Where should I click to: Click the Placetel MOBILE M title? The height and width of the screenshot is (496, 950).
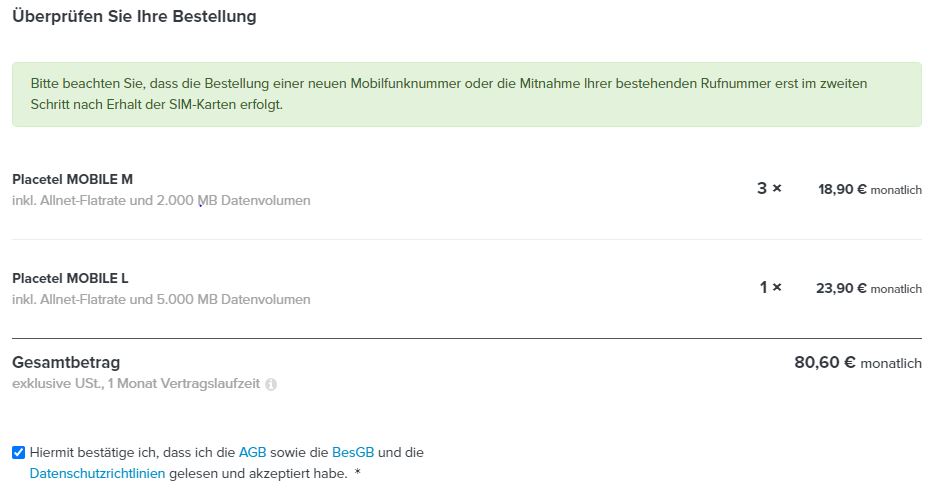pyautogui.click(x=72, y=179)
